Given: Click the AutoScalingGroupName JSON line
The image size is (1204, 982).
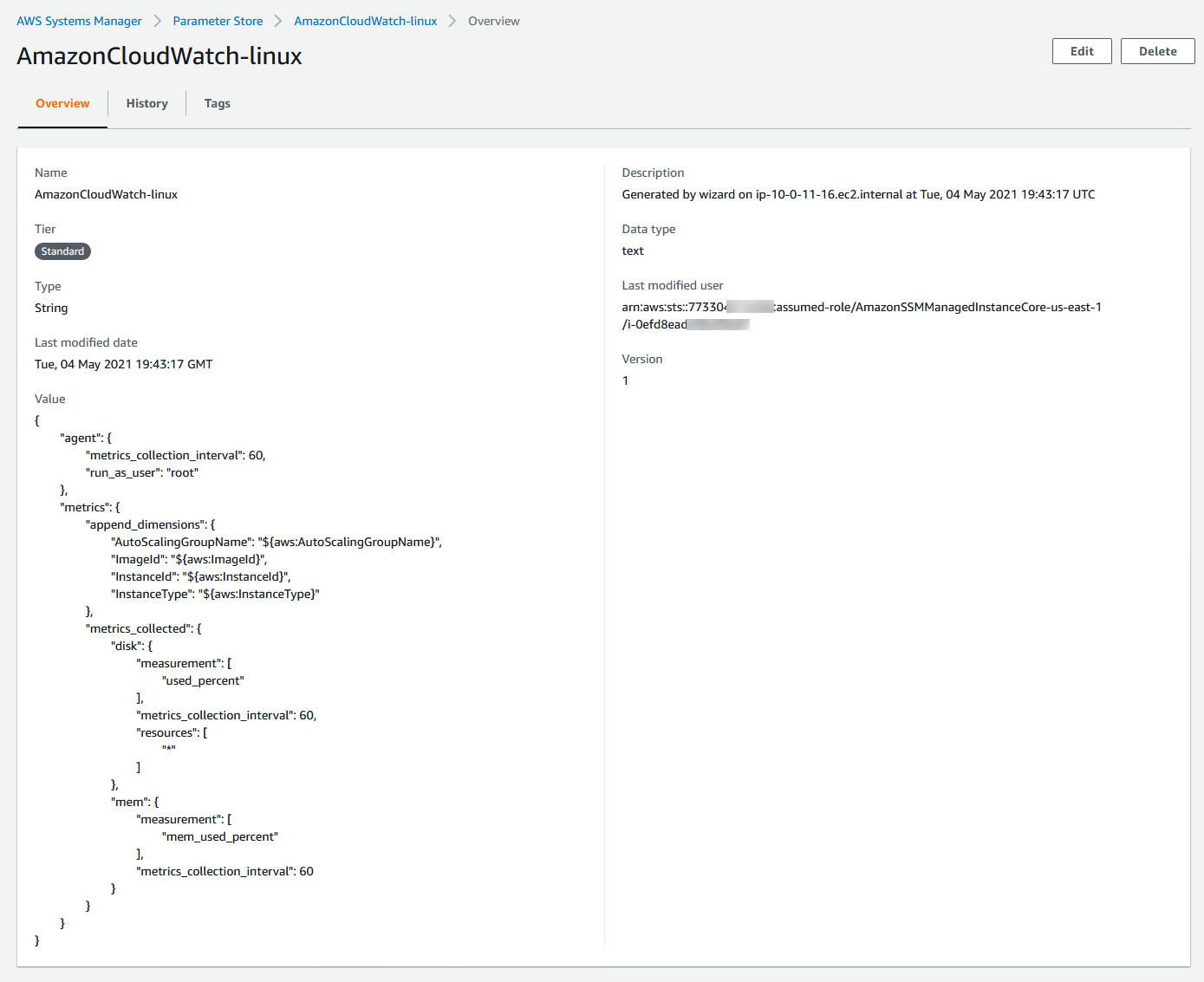Looking at the screenshot, I should pos(277,542).
